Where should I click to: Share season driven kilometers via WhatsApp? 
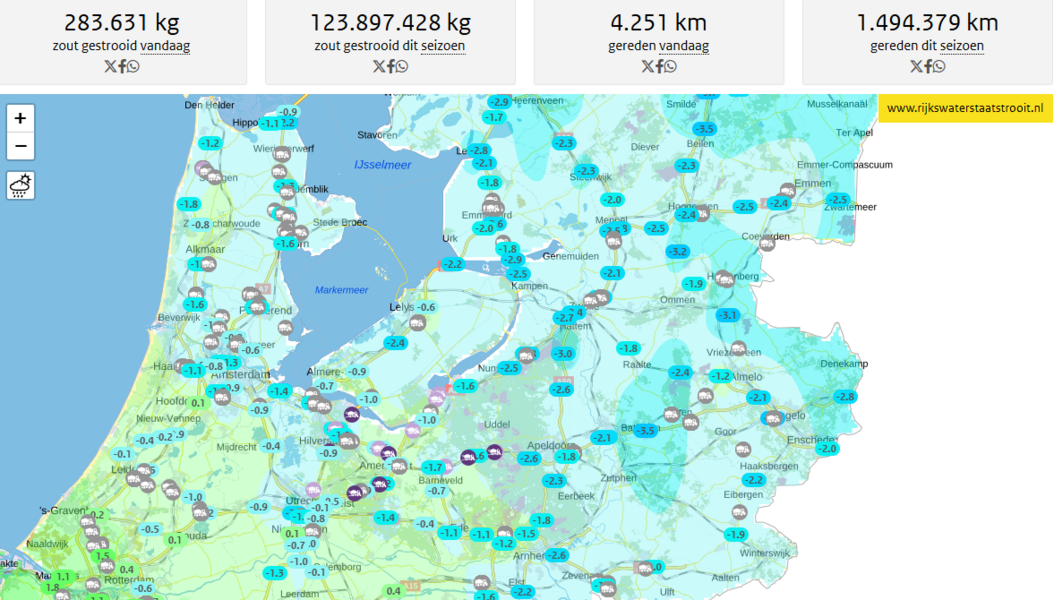point(939,66)
